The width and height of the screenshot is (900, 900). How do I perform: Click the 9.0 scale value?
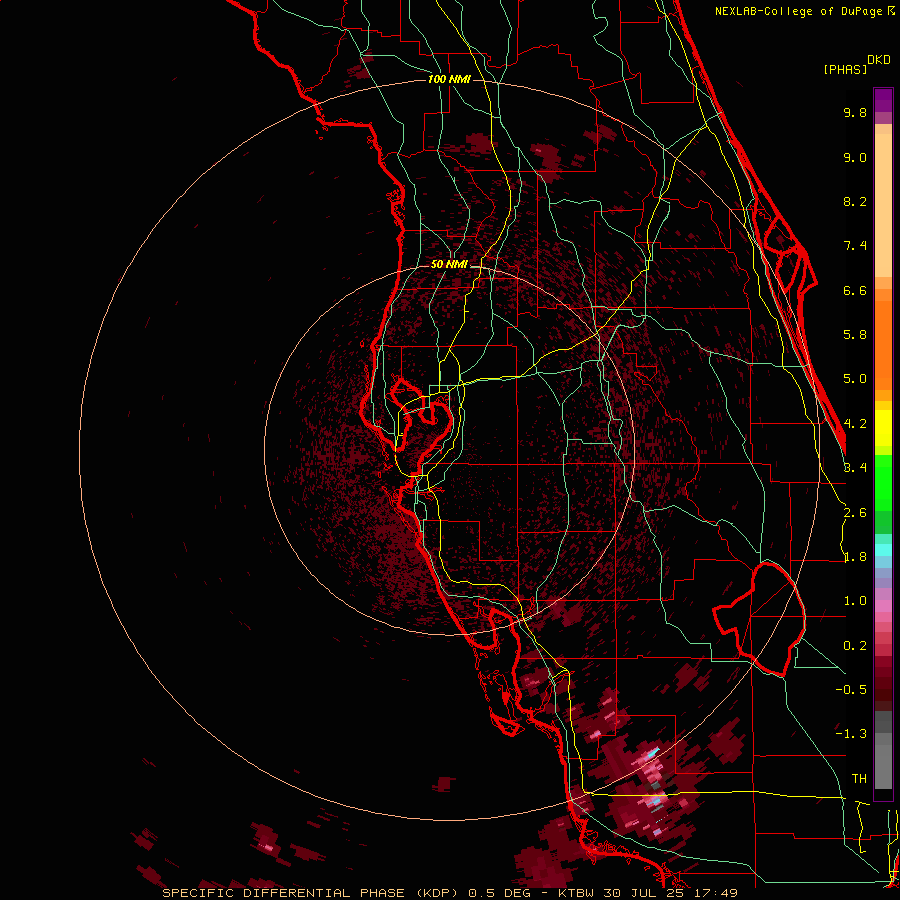coord(855,157)
